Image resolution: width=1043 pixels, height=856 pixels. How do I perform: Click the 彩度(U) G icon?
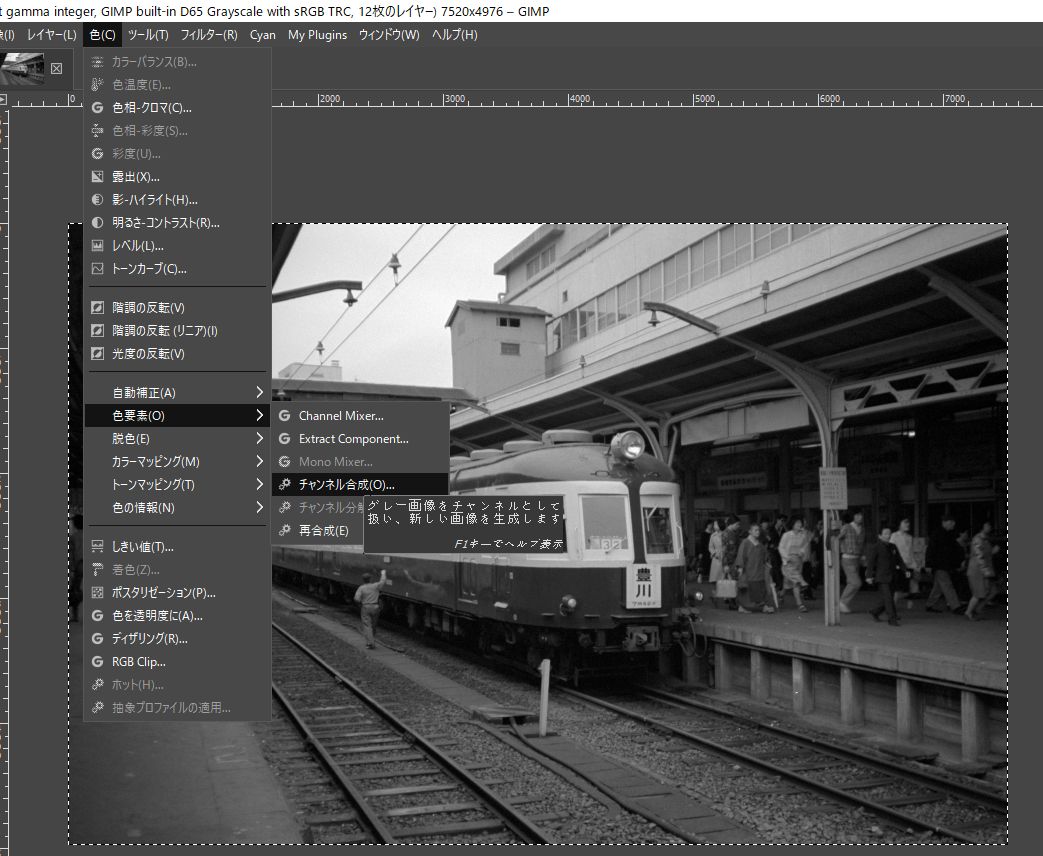pos(97,154)
